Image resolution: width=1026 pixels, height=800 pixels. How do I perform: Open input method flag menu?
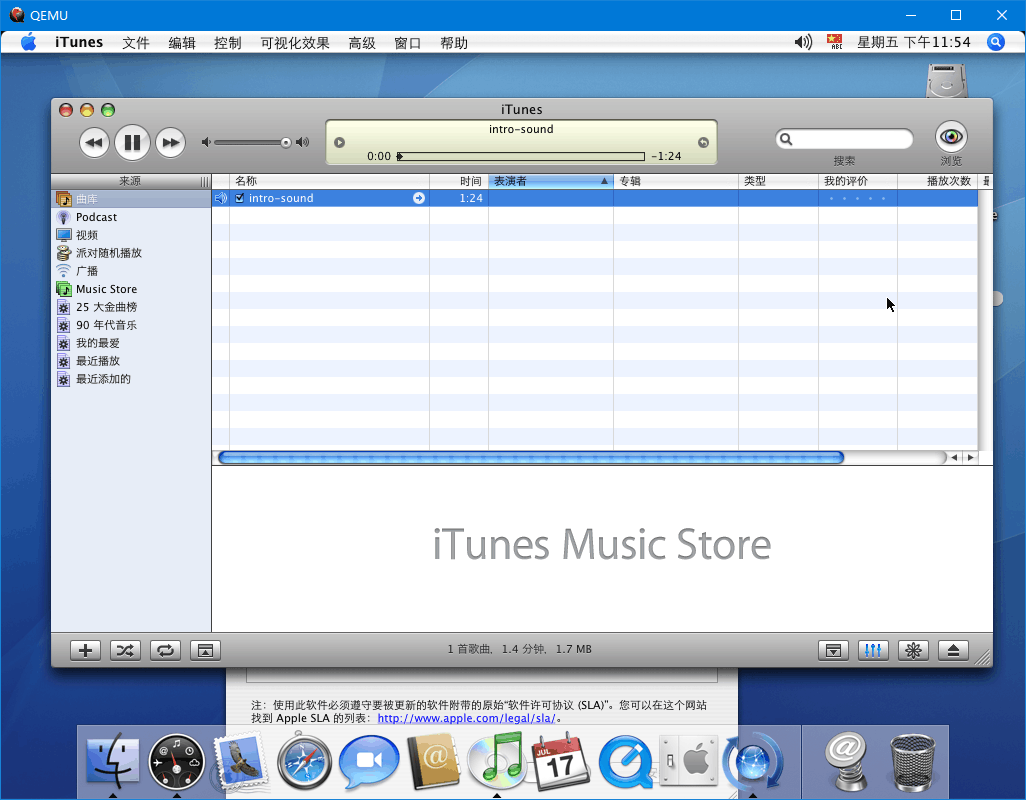(x=834, y=43)
